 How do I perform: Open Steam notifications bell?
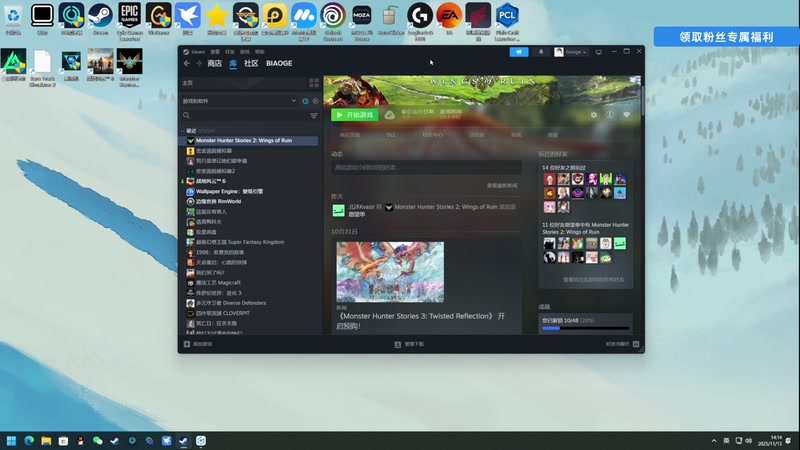[x=541, y=52]
